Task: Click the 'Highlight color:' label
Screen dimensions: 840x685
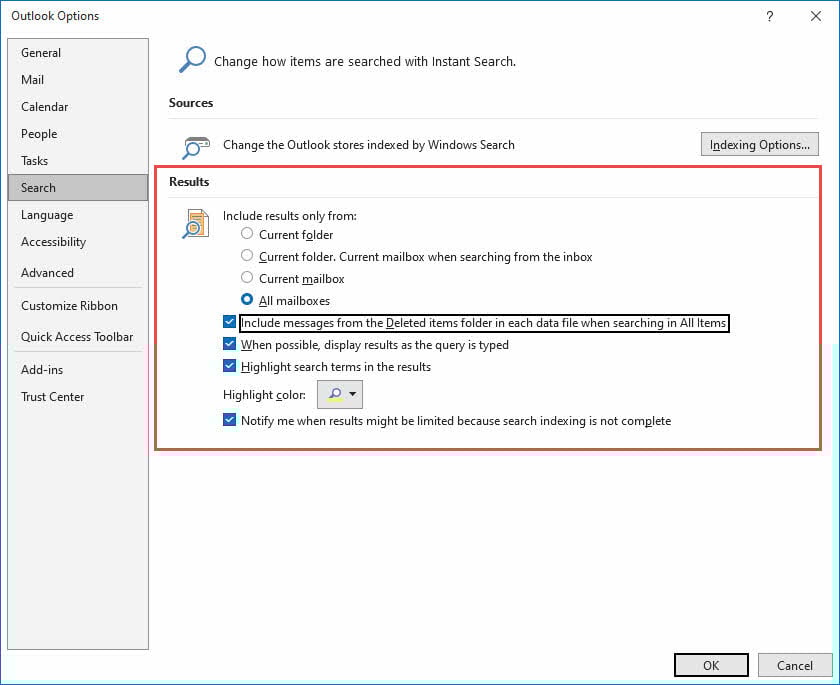Action: pyautogui.click(x=264, y=395)
